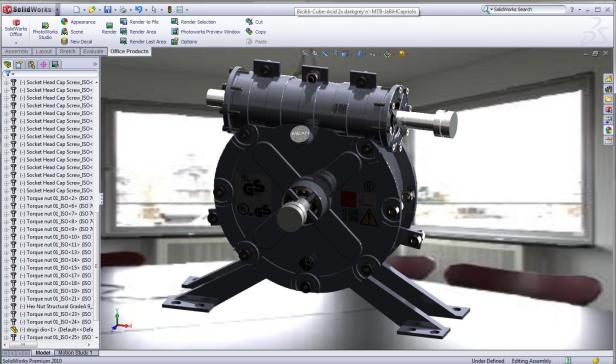616x364 pixels.
Task: Choose Render to File
Action: coord(139,22)
